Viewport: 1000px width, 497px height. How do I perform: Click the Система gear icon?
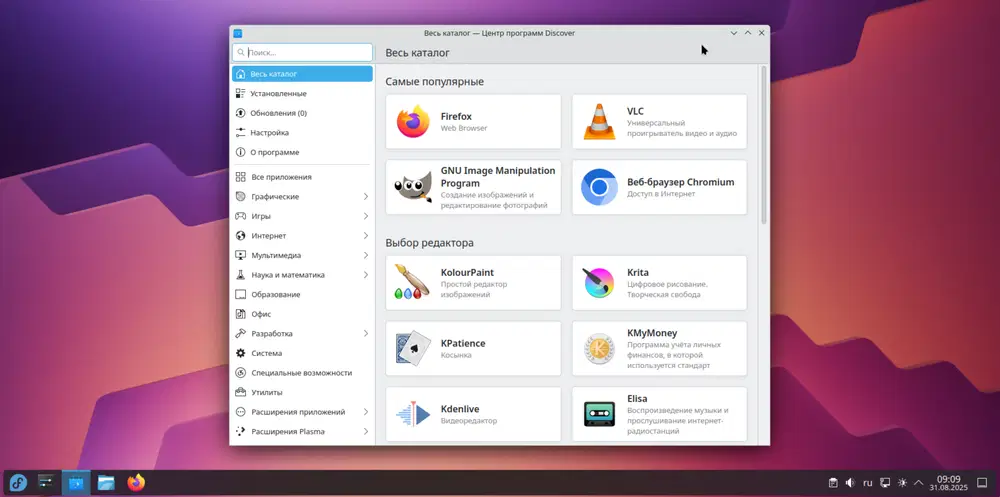point(240,353)
